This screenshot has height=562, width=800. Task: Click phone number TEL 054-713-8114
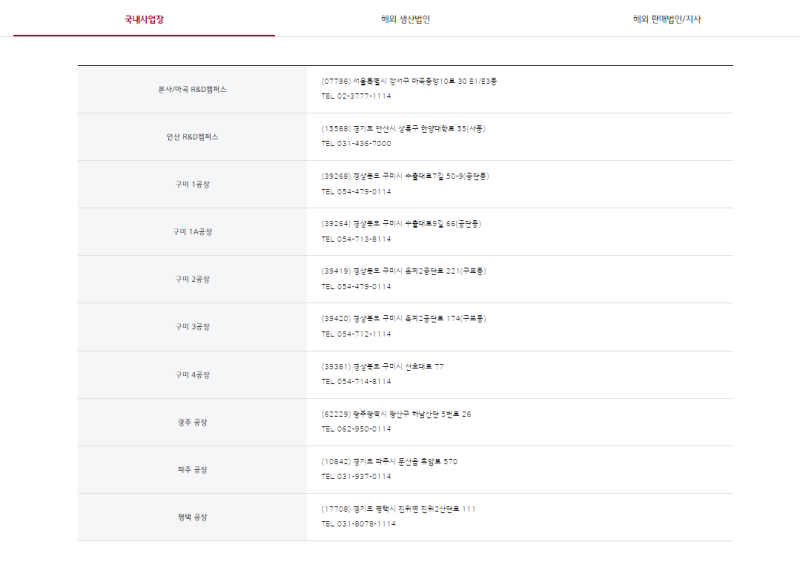356,239
